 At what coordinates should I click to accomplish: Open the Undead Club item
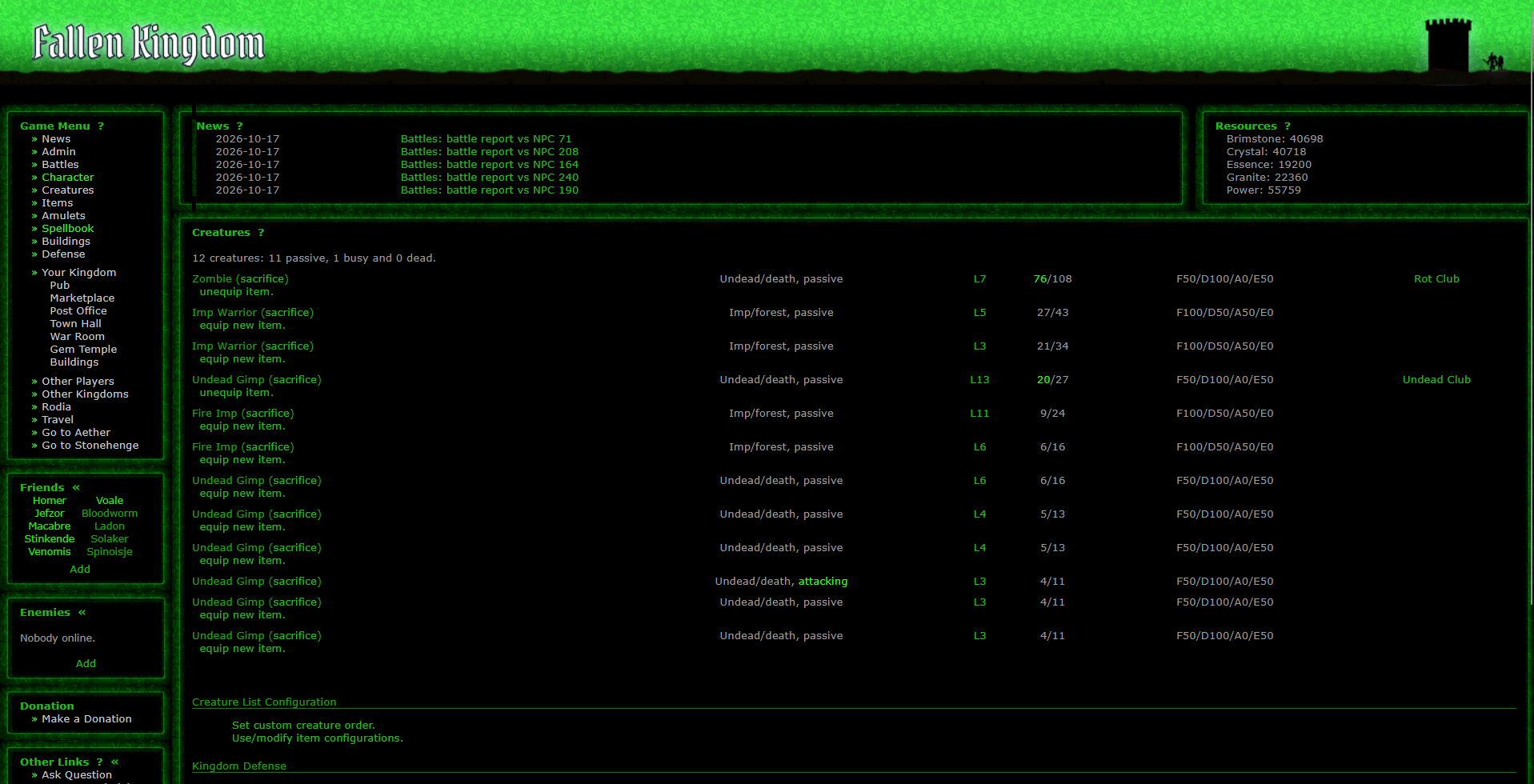(1436, 379)
